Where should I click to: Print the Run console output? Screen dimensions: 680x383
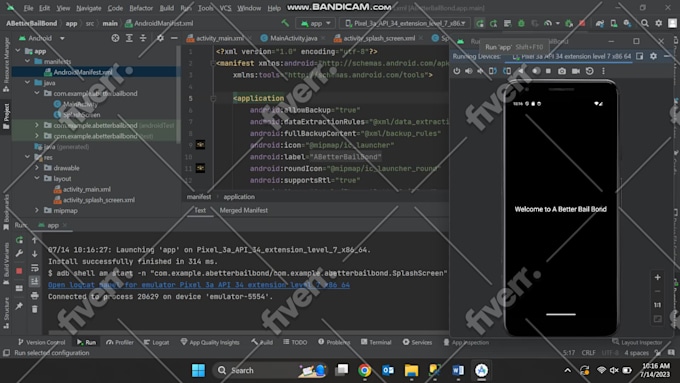pos(35,295)
